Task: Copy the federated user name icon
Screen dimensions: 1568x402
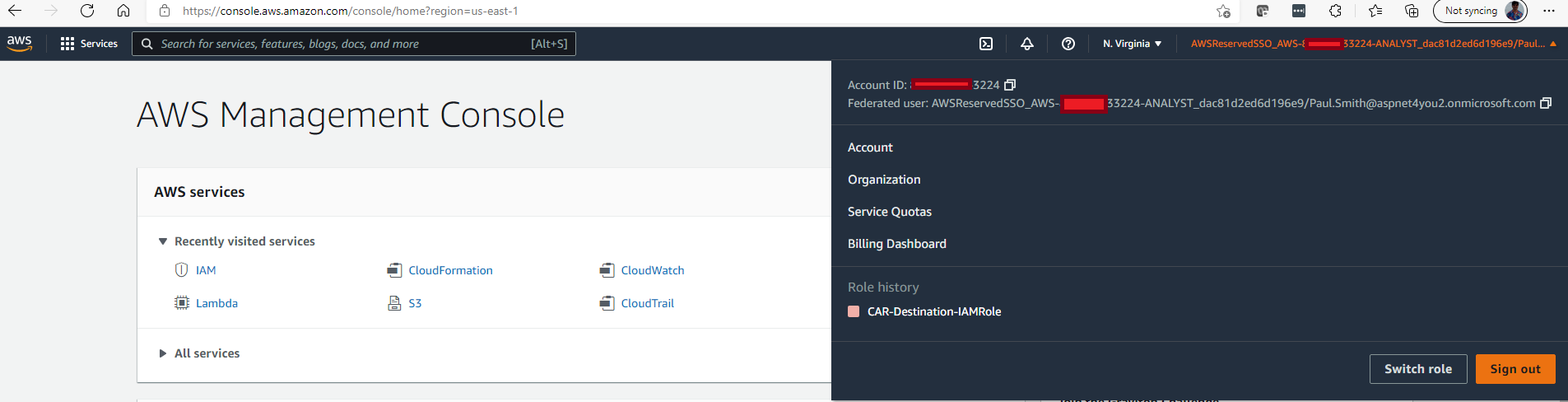Action: click(x=1546, y=103)
